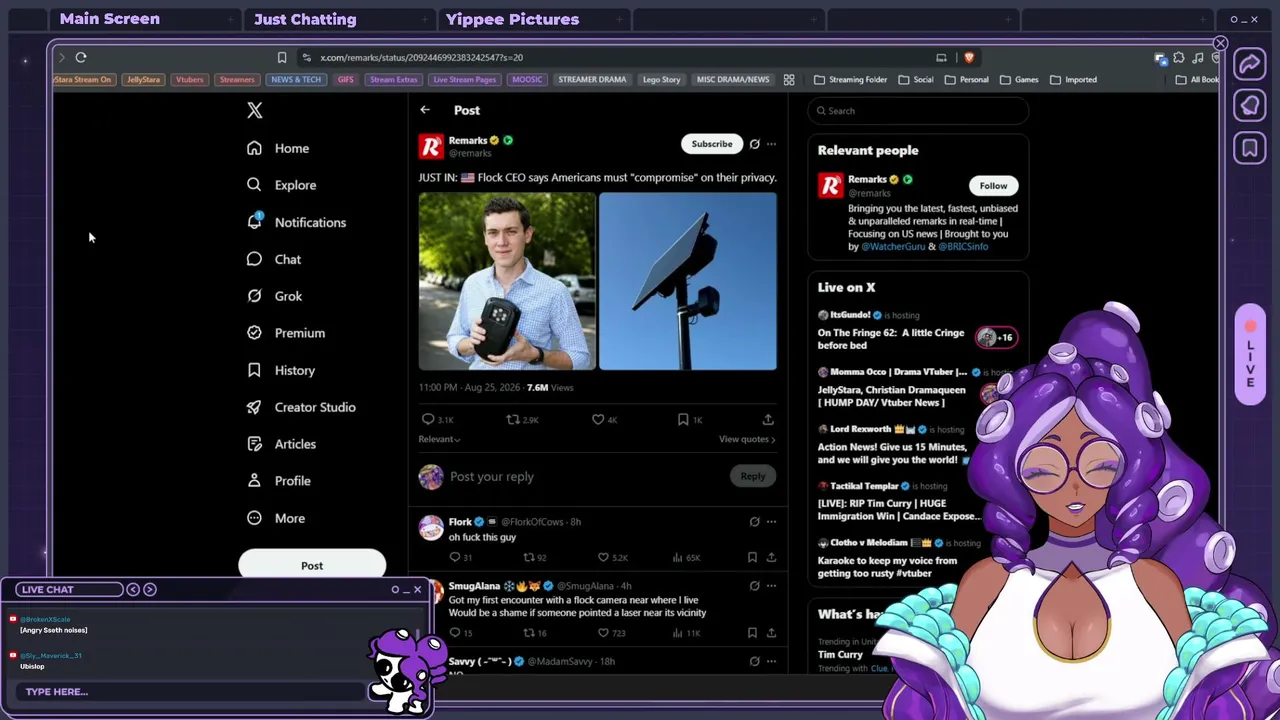Viewport: 1280px width, 720px height.
Task: Switch to Yippee Pictures tab
Action: pos(512,19)
